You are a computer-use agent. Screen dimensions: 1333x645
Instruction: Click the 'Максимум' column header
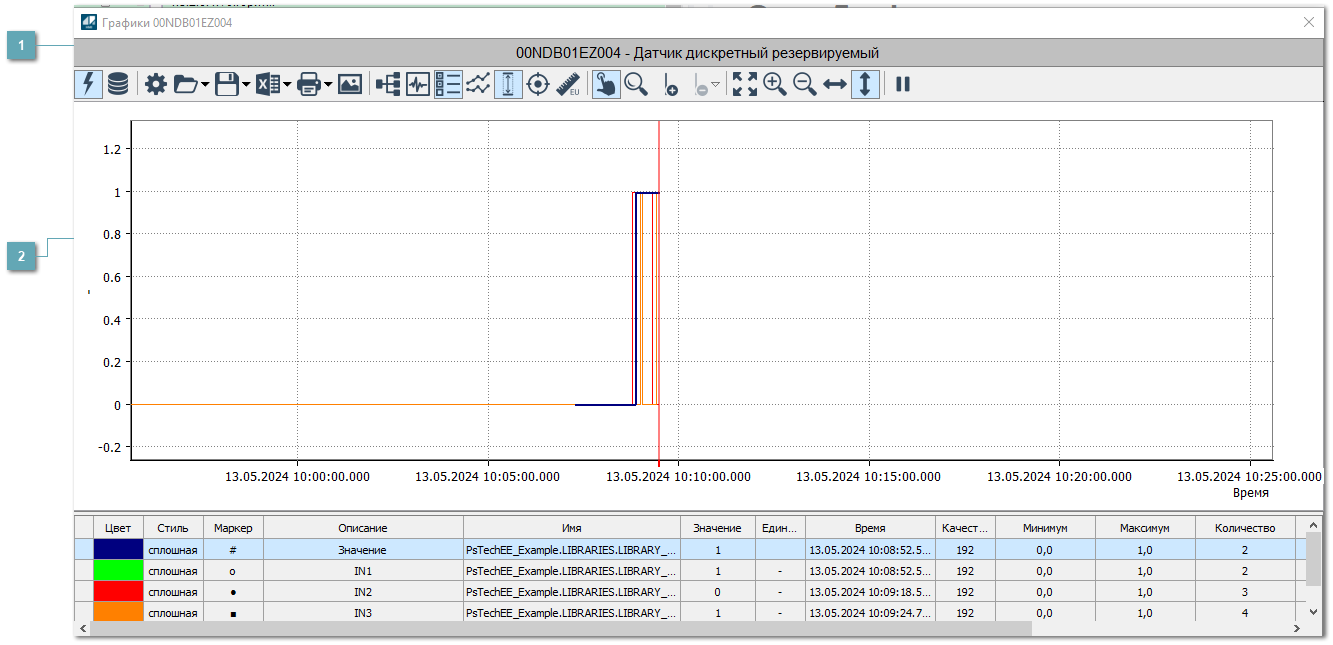click(1144, 528)
